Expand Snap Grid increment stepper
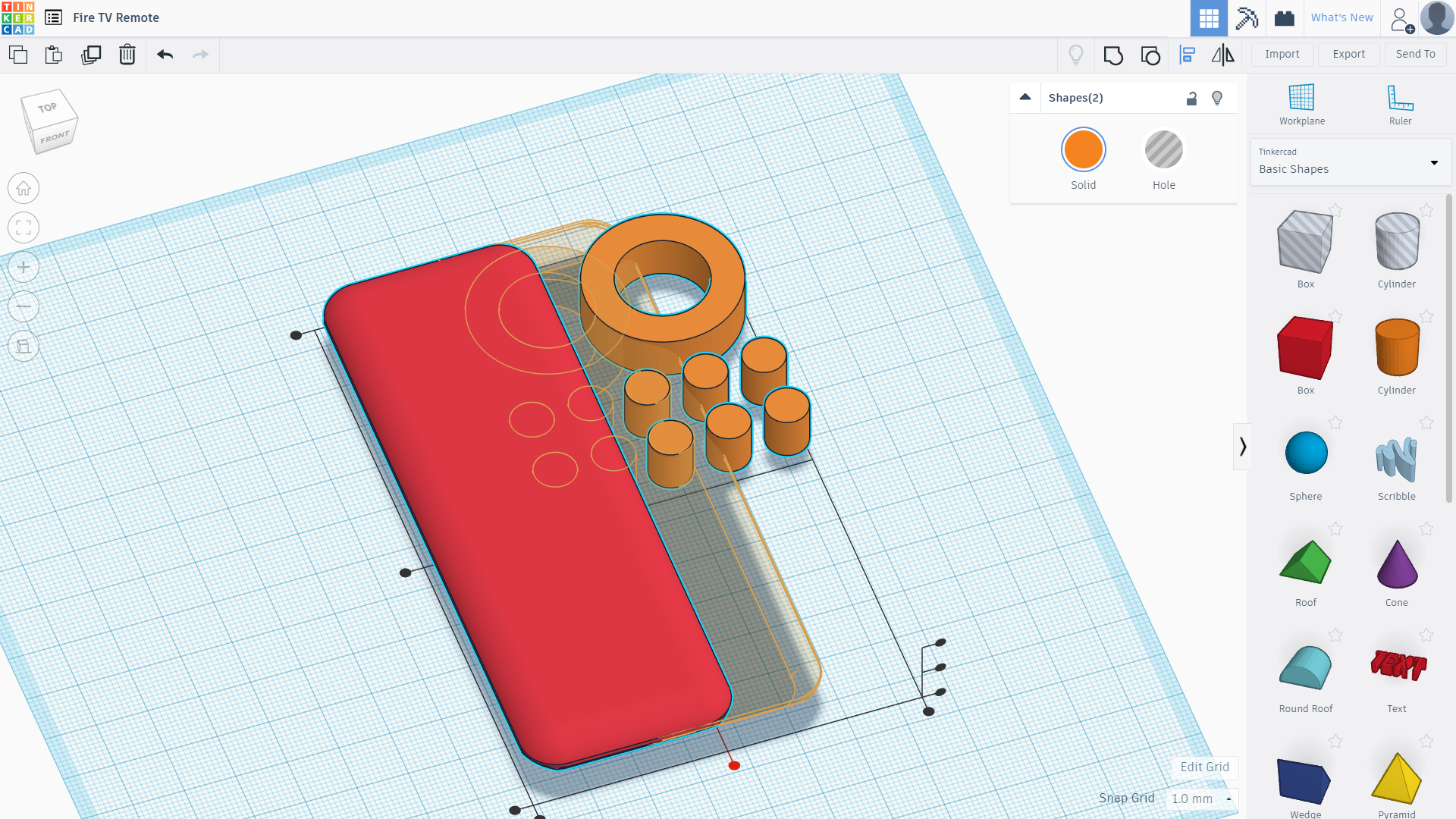This screenshot has height=819, width=1456. (1229, 798)
